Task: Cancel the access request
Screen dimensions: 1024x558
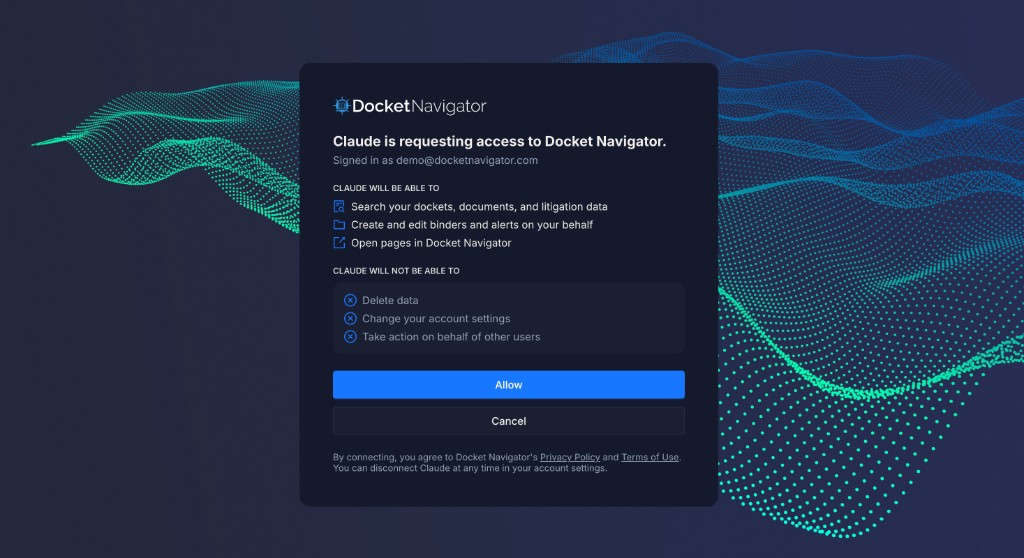Action: point(509,421)
